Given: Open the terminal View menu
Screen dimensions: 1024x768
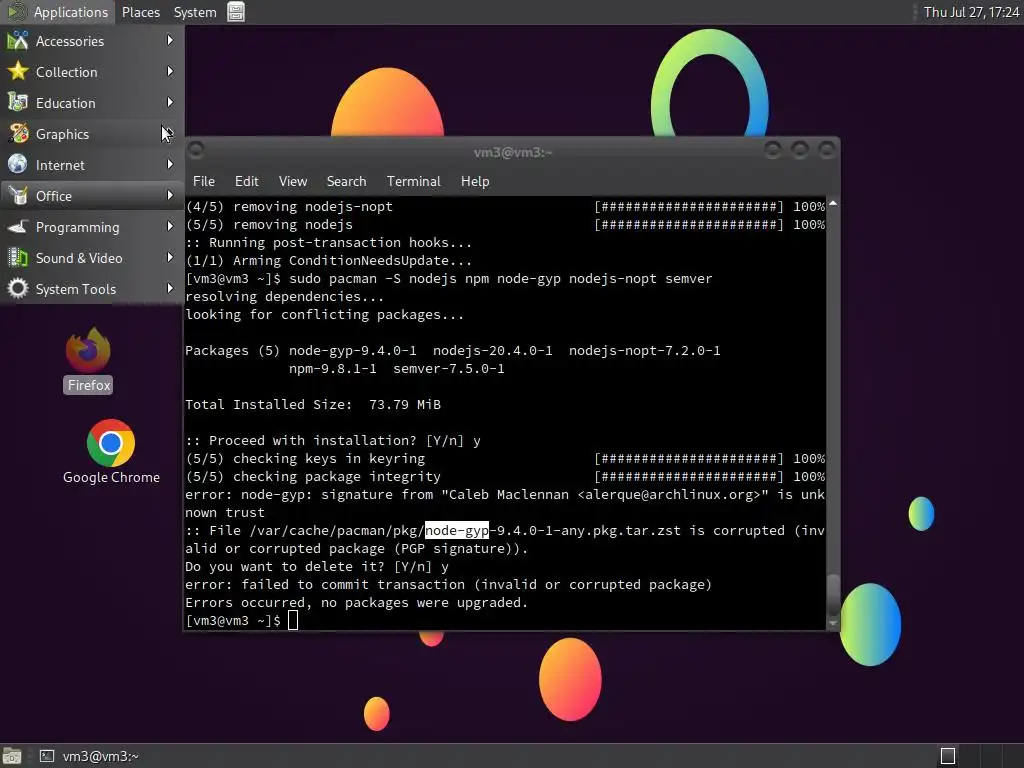Looking at the screenshot, I should coord(293,181).
